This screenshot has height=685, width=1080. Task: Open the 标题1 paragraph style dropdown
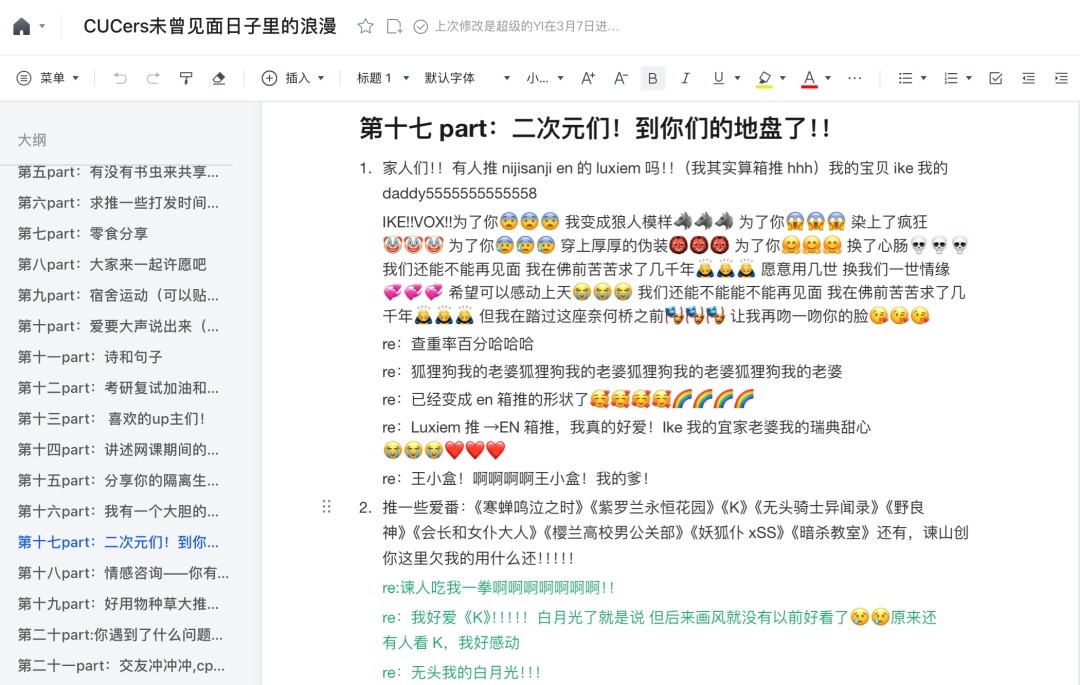click(x=381, y=77)
